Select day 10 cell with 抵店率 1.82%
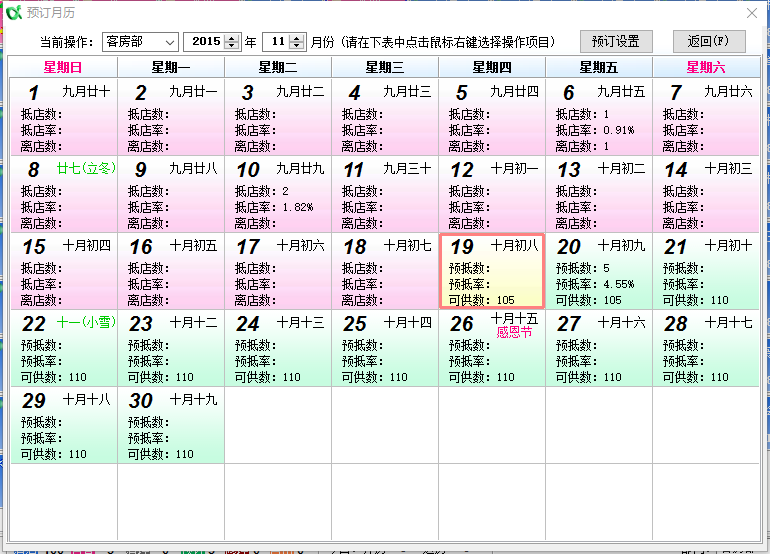770x554 pixels. [278, 194]
